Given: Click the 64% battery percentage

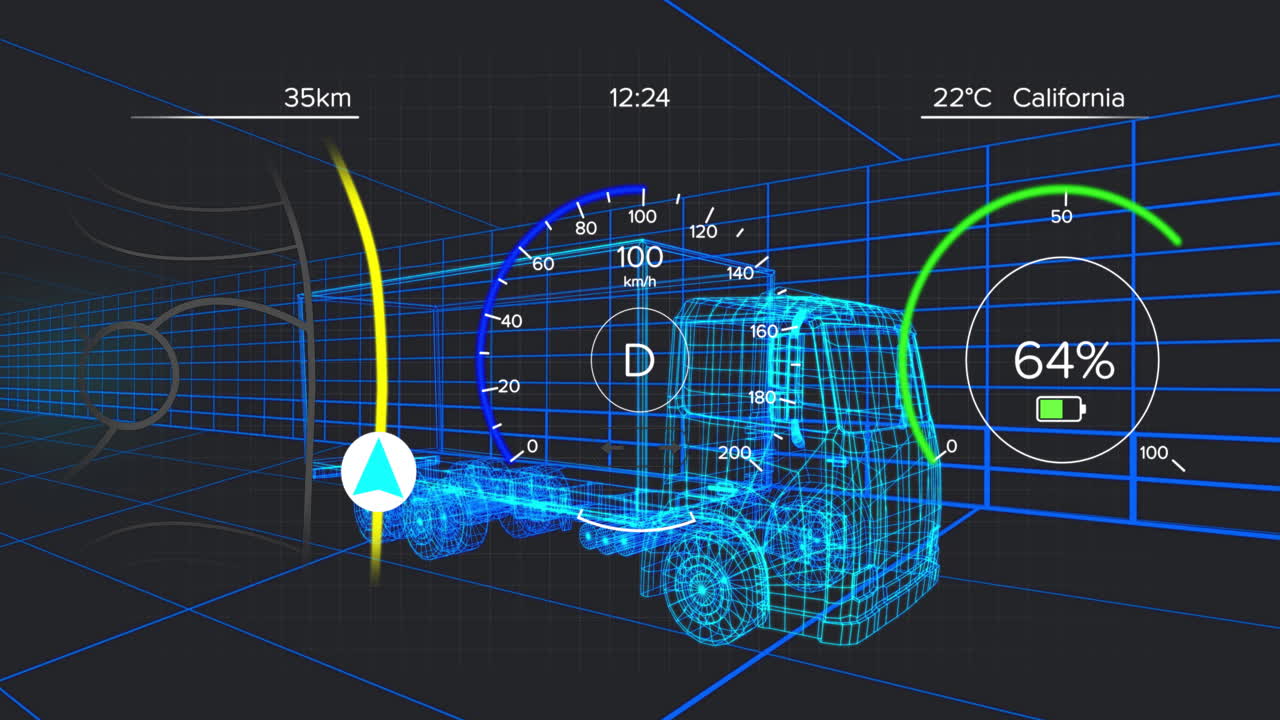Looking at the screenshot, I should (1063, 360).
